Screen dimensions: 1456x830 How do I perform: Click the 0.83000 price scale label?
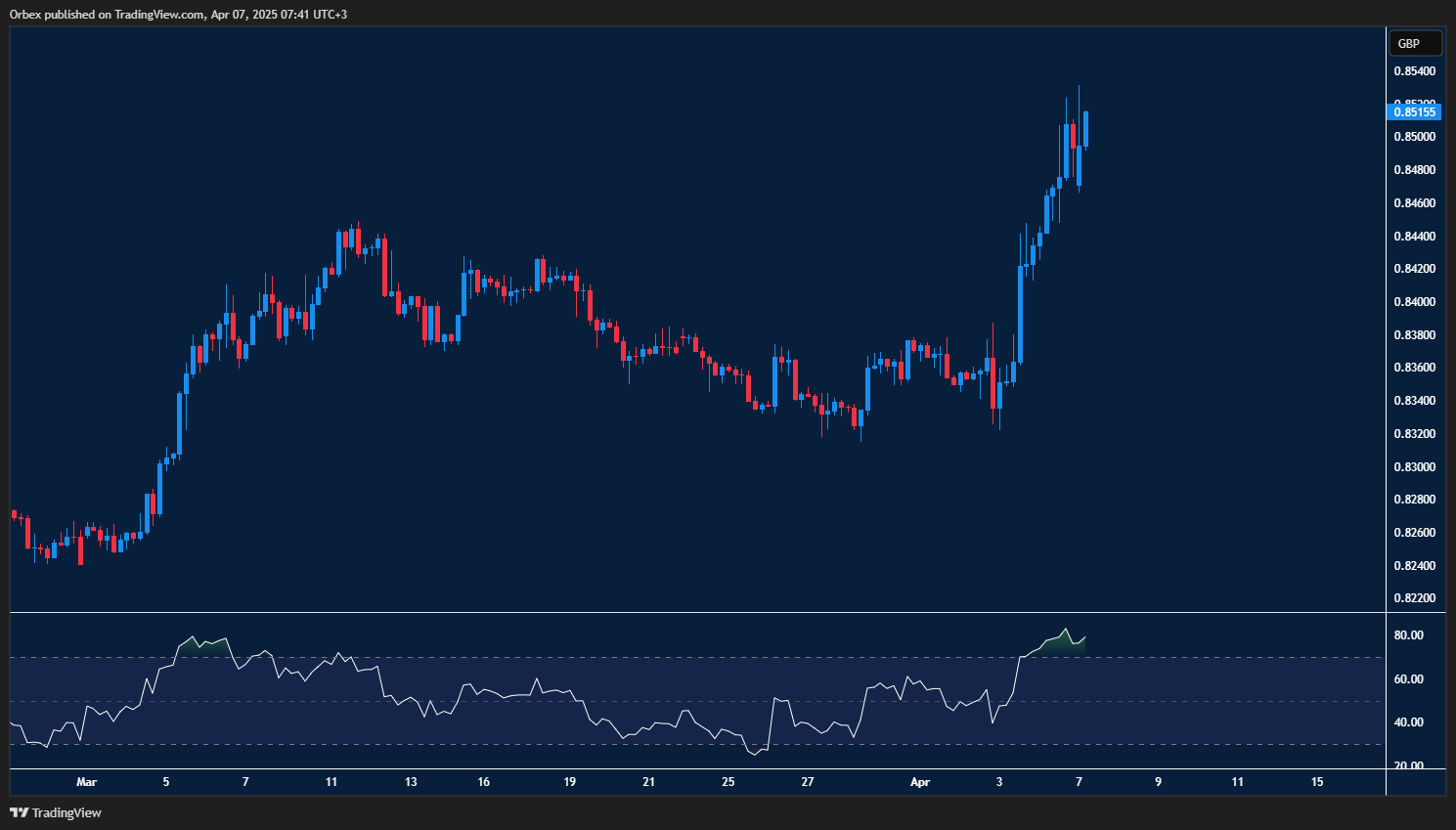1414,467
